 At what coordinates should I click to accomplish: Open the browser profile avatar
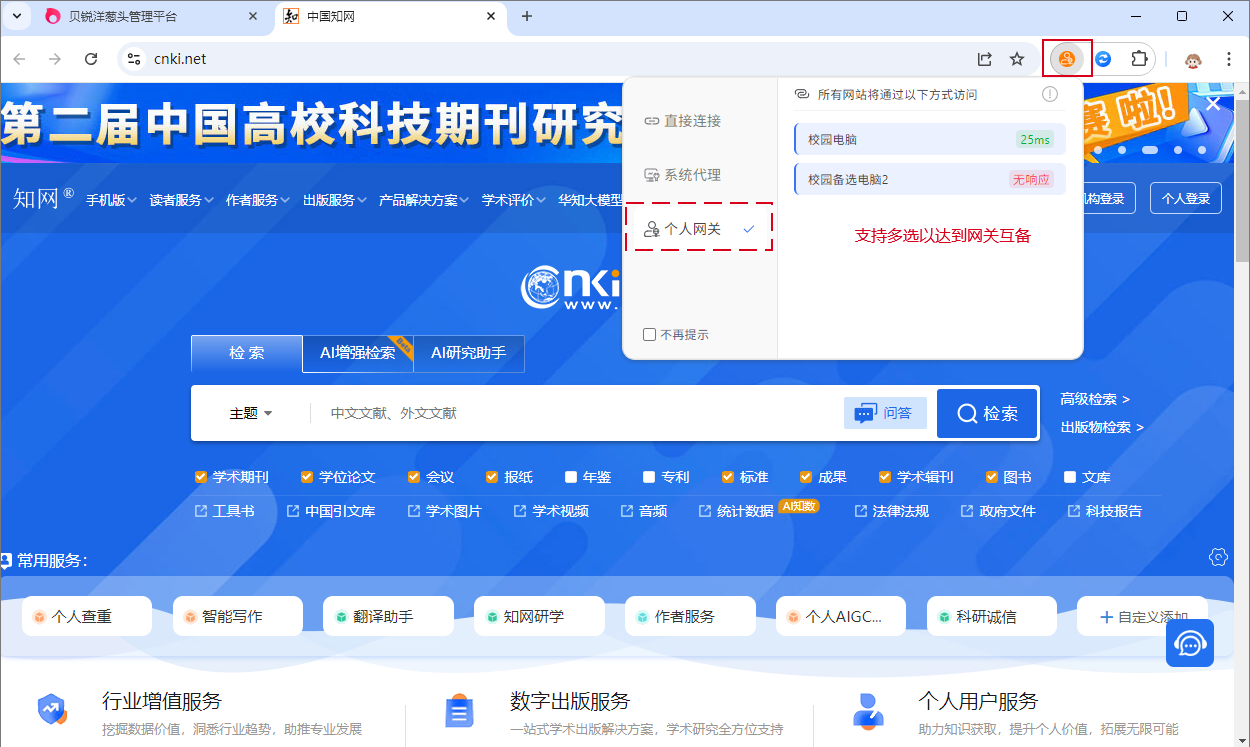[x=1193, y=59]
